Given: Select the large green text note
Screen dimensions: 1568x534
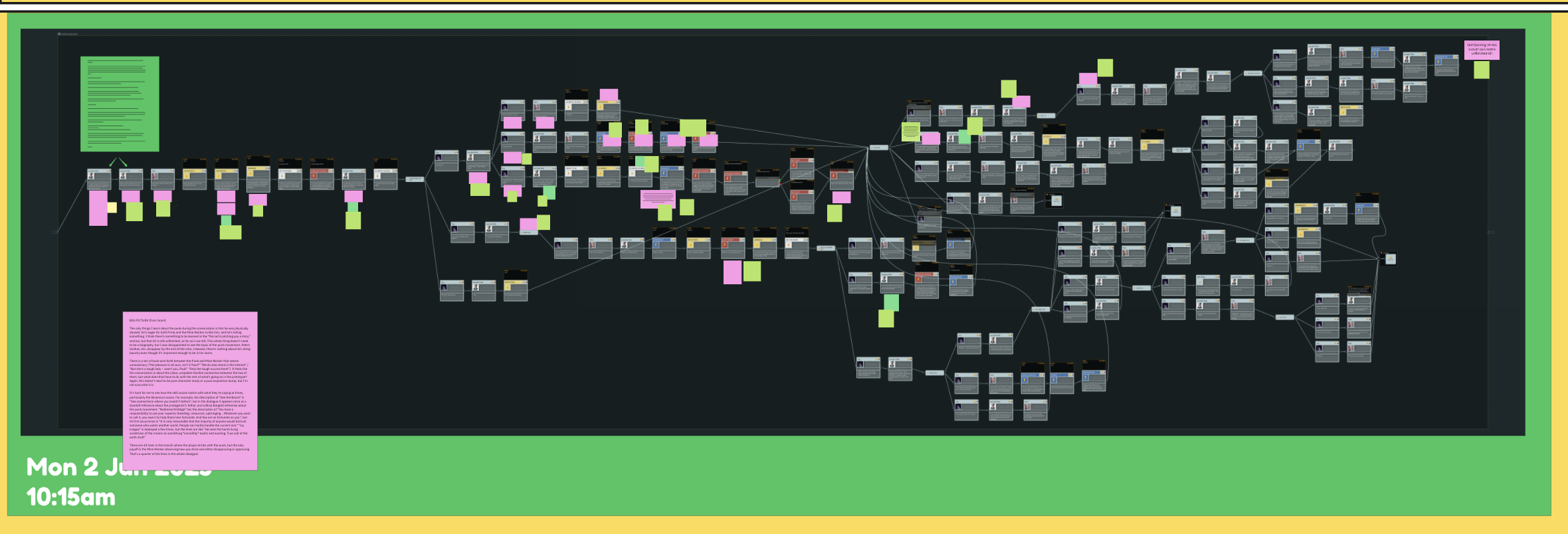Looking at the screenshot, I should [x=120, y=104].
